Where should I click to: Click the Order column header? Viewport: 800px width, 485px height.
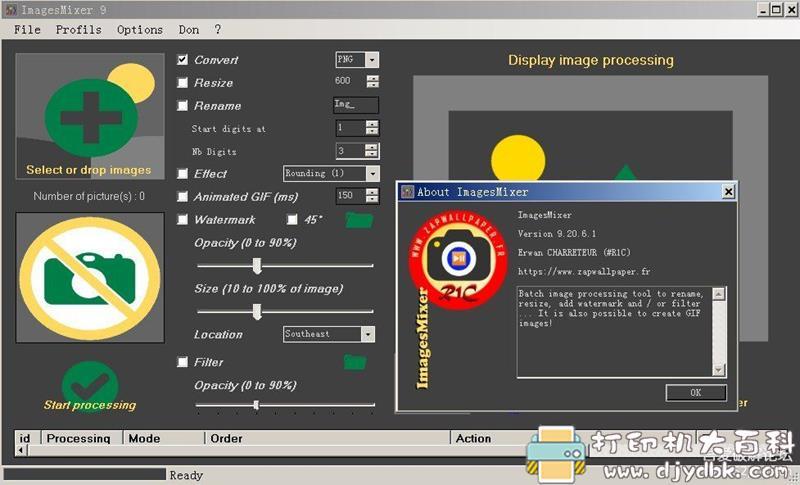[328, 438]
